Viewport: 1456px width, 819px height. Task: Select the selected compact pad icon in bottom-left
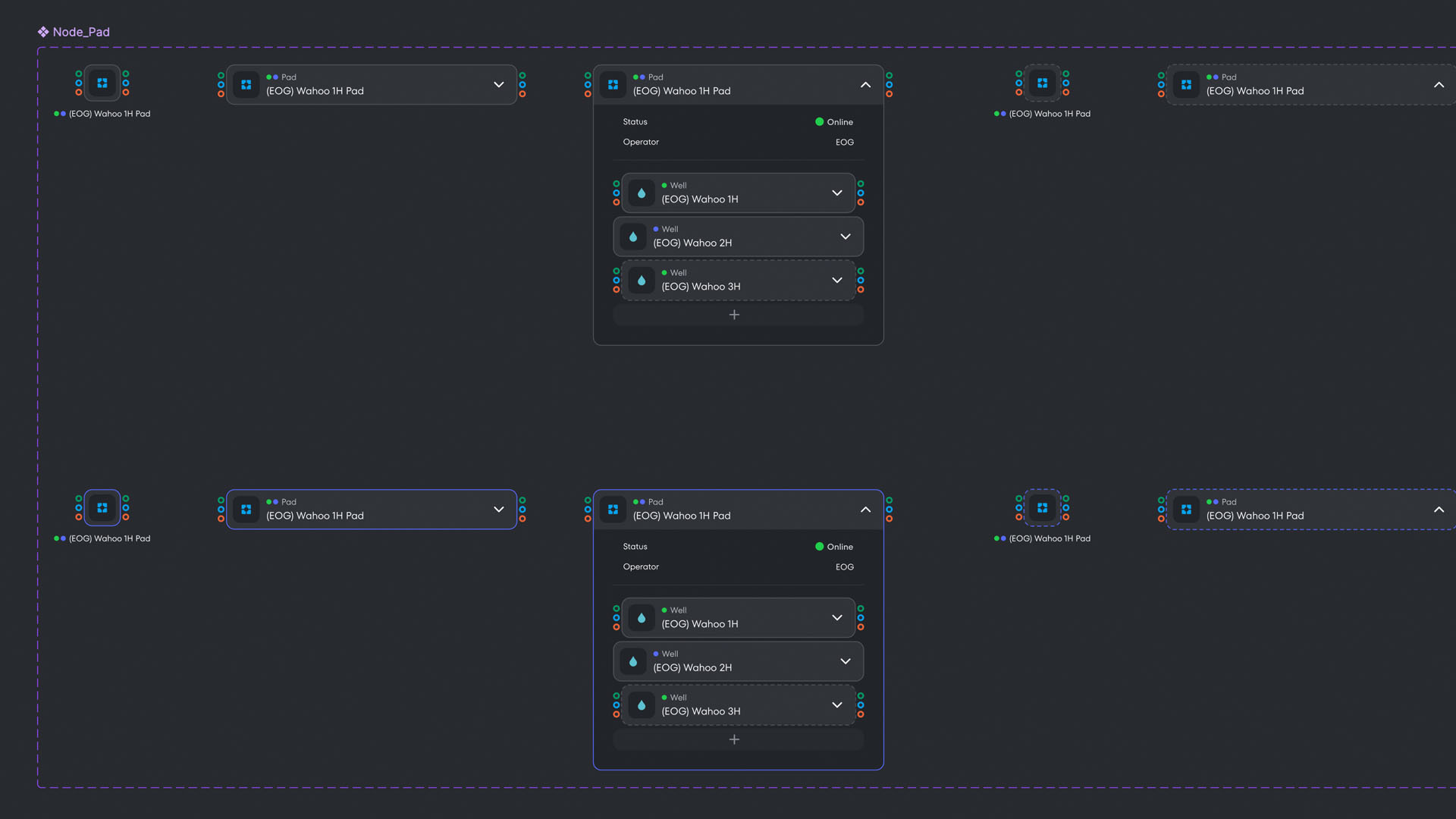102,508
